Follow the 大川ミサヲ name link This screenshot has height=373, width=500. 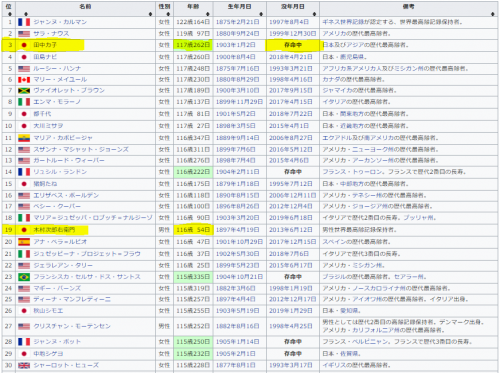[x=48, y=126]
